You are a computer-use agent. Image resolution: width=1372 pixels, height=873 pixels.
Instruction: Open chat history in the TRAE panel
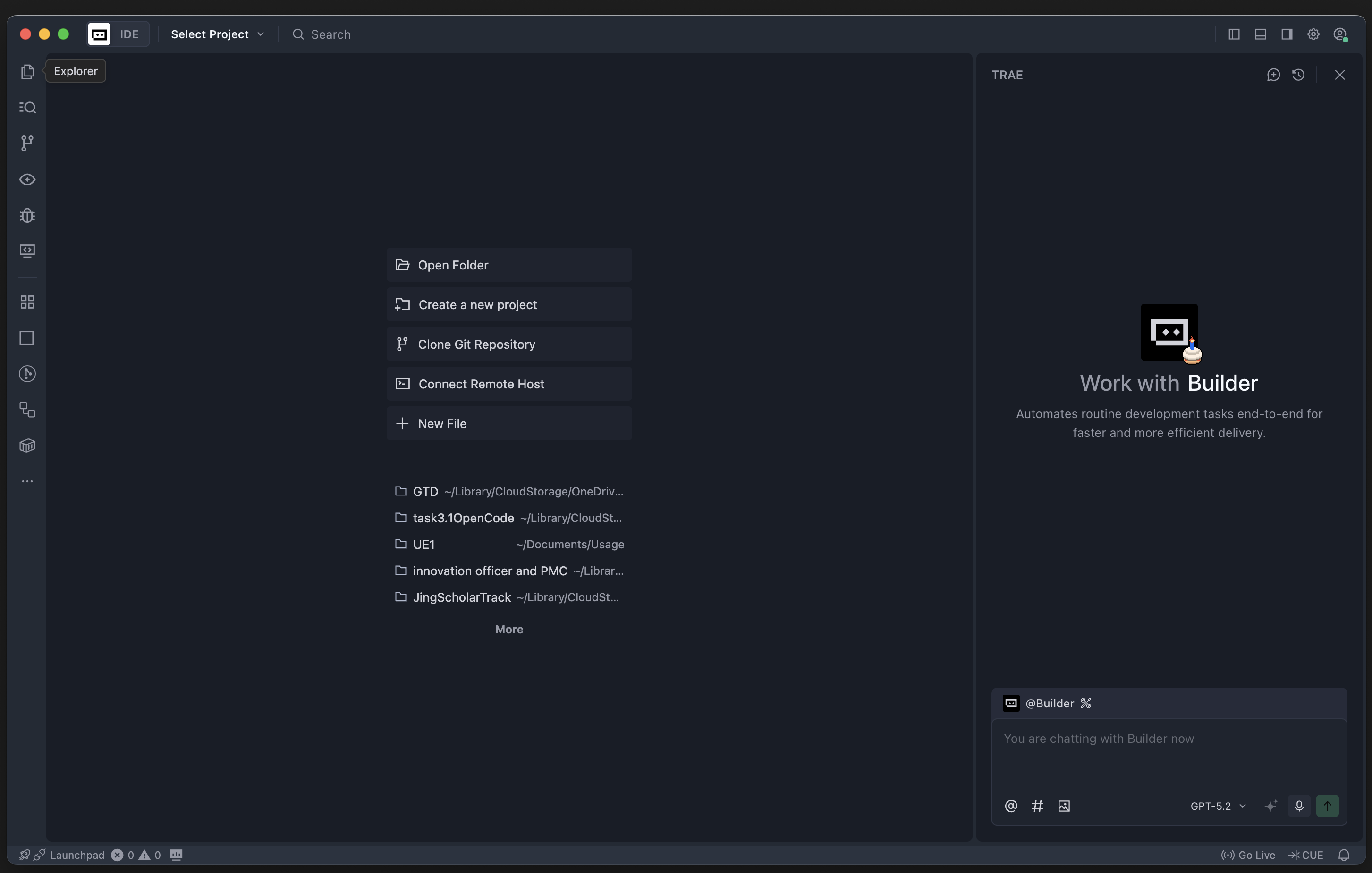tap(1298, 75)
